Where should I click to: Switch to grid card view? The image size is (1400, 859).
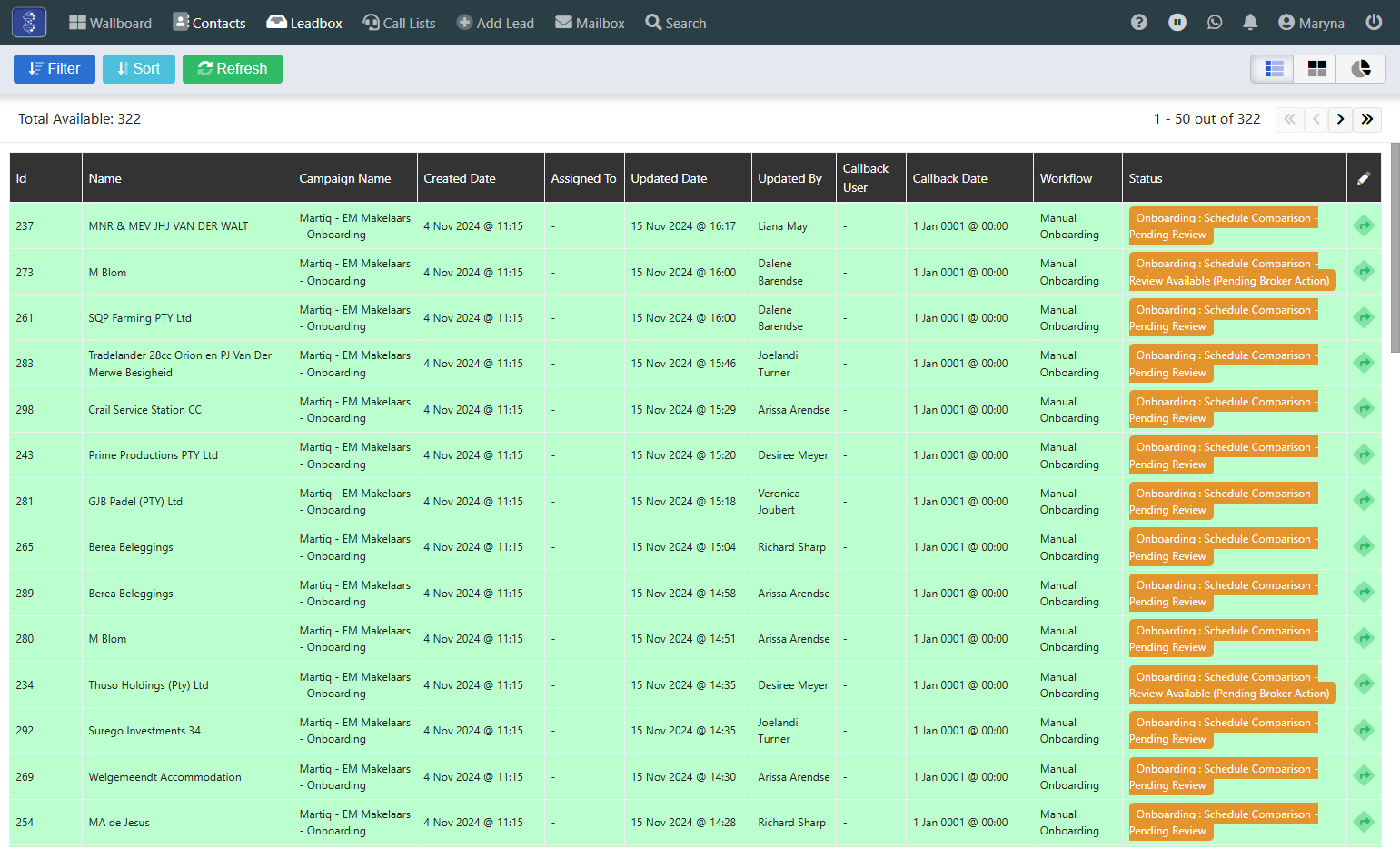pyautogui.click(x=1316, y=69)
